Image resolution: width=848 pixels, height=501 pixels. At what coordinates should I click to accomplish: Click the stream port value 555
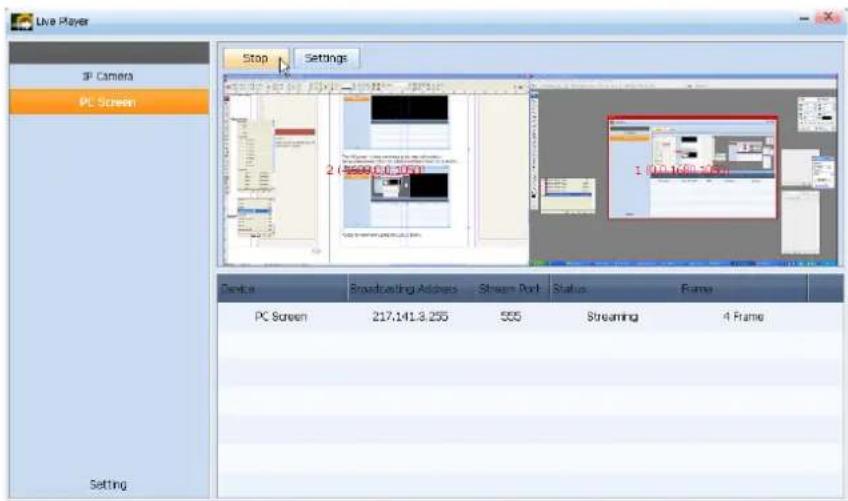511,317
